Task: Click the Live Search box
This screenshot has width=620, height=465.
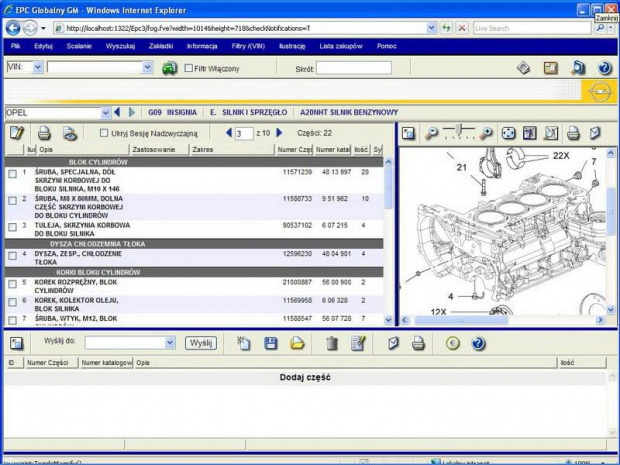Action: click(533, 28)
